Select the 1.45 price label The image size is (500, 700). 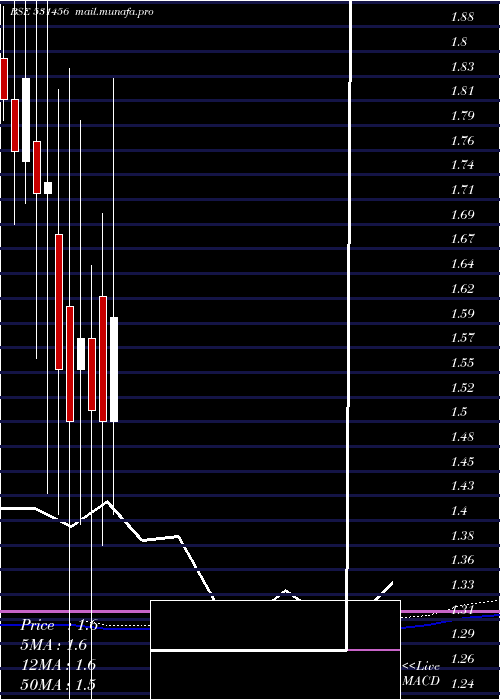[462, 461]
